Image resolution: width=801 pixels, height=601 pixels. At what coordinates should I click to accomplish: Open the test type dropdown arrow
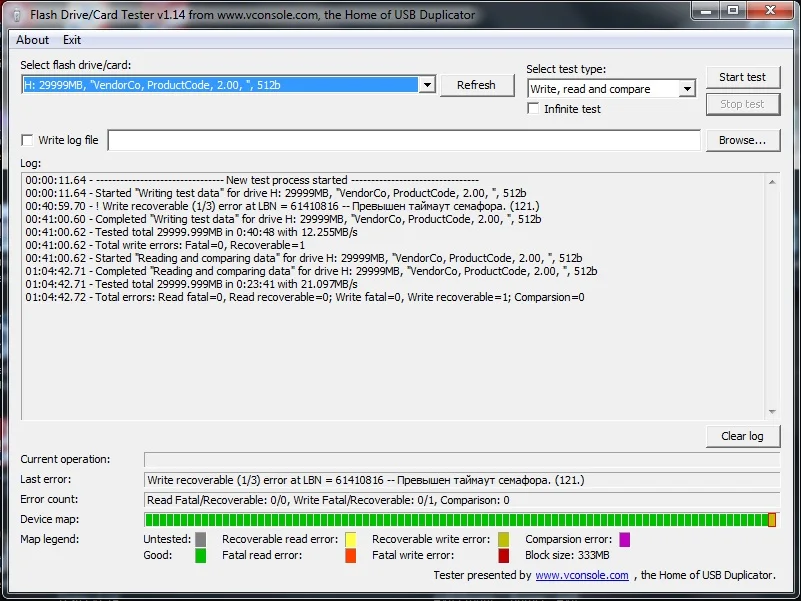(687, 89)
